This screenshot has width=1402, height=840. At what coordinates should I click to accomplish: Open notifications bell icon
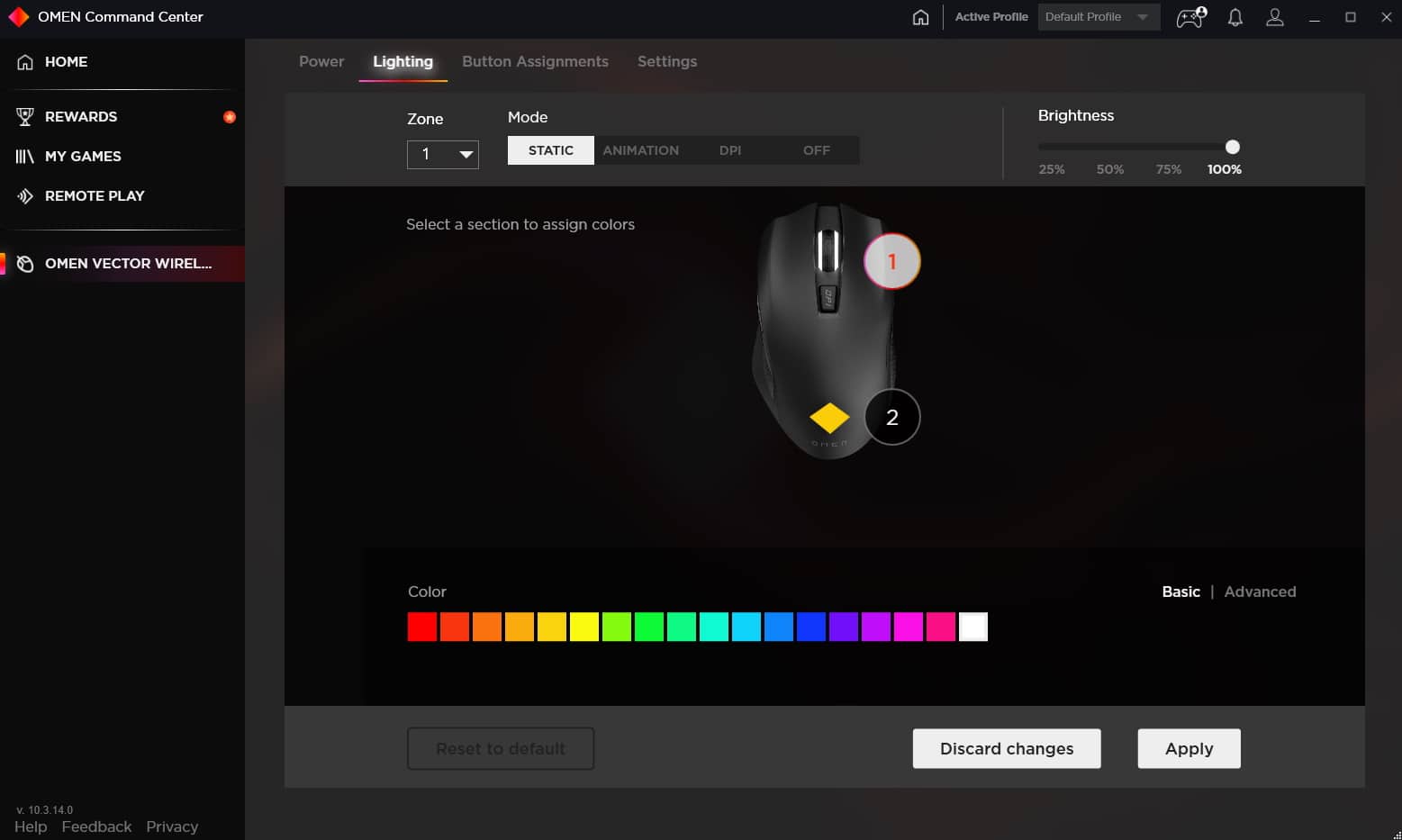point(1235,17)
